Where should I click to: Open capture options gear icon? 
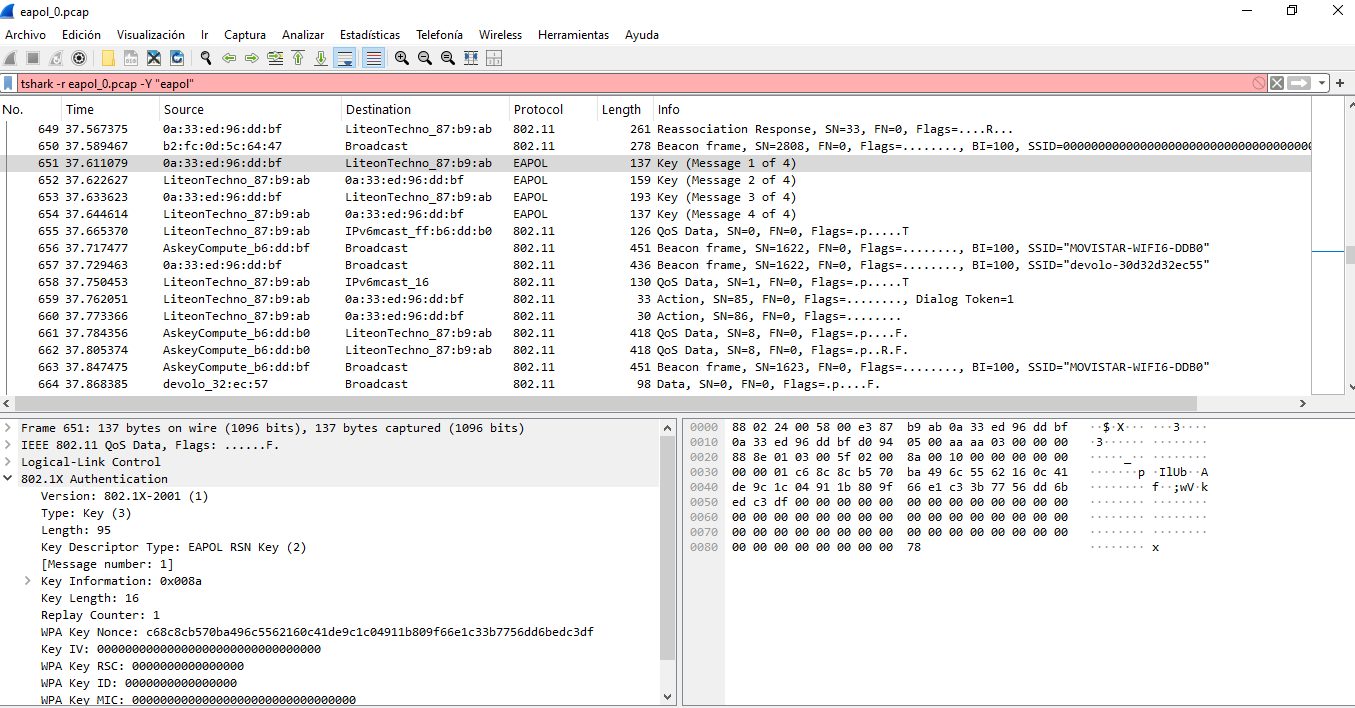79,58
